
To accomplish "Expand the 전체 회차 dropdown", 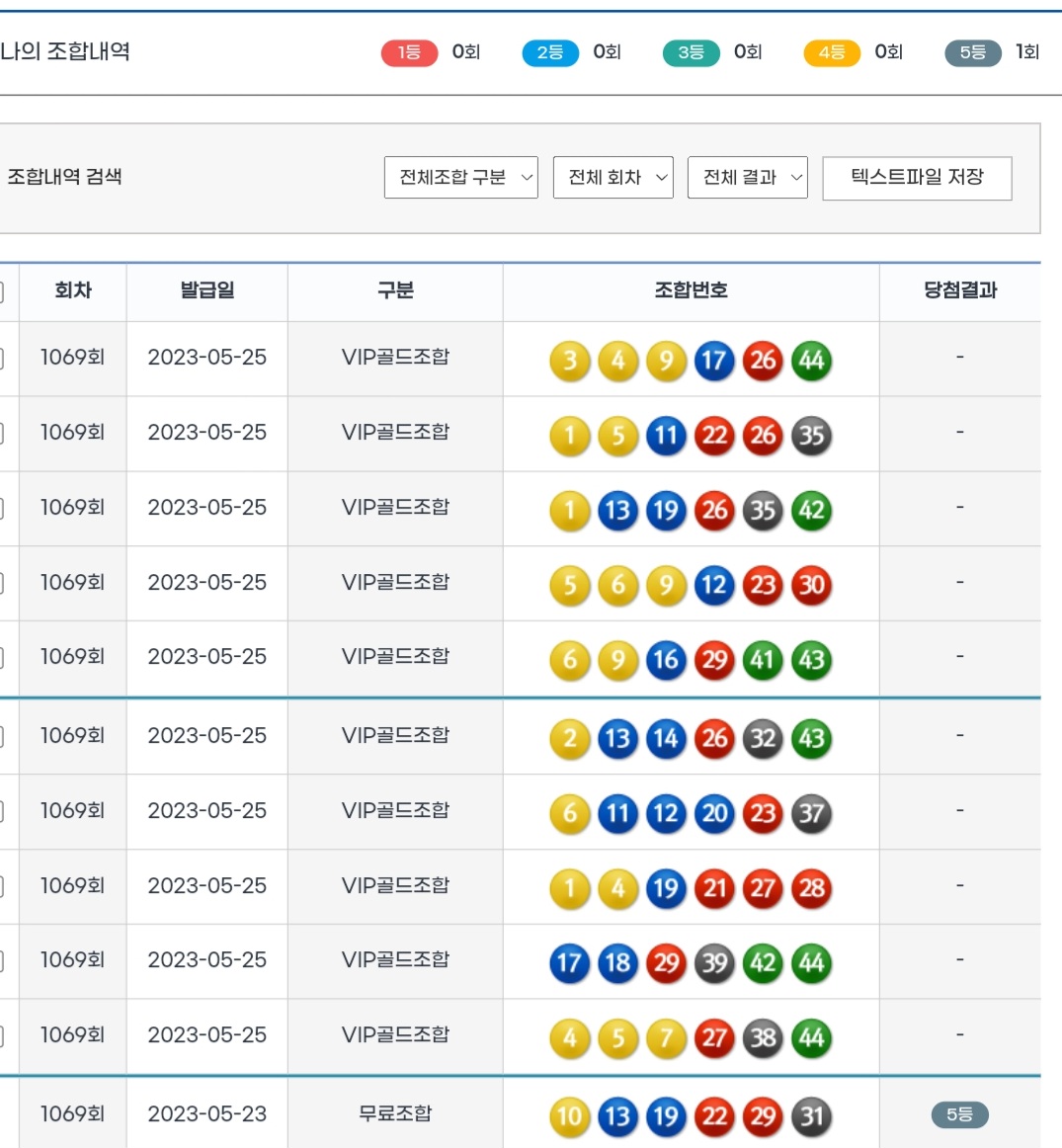I will pos(613,178).
